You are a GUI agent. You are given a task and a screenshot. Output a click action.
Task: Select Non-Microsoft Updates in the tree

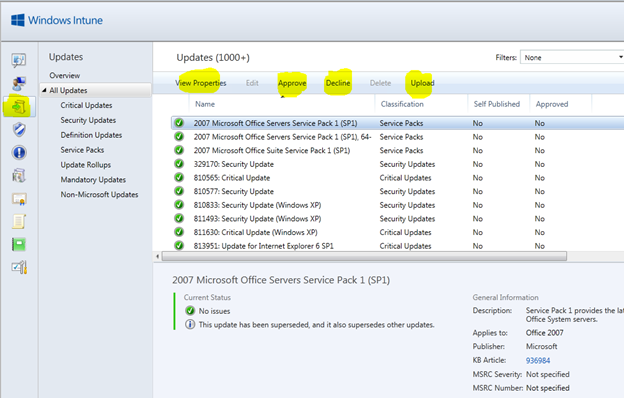tap(99, 195)
